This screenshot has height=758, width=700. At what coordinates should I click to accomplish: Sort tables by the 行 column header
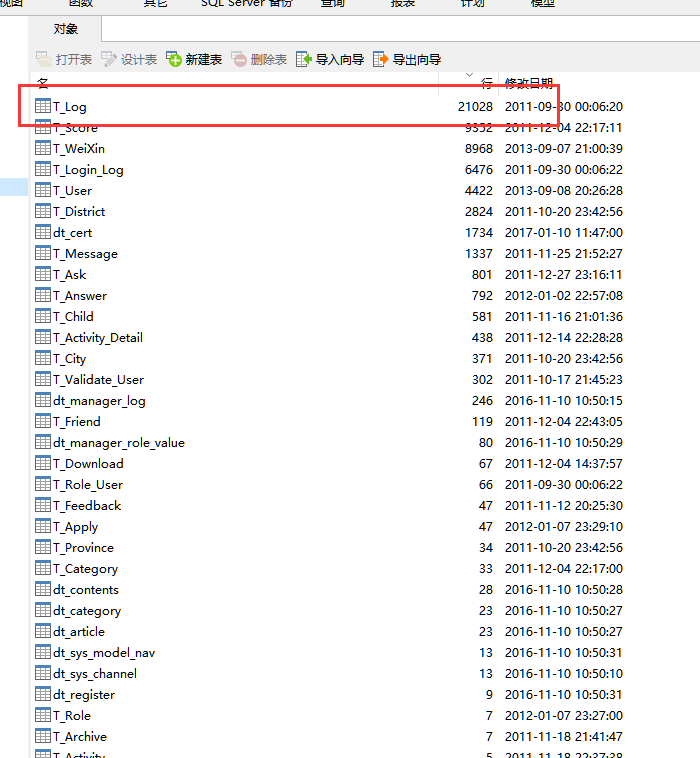(486, 82)
